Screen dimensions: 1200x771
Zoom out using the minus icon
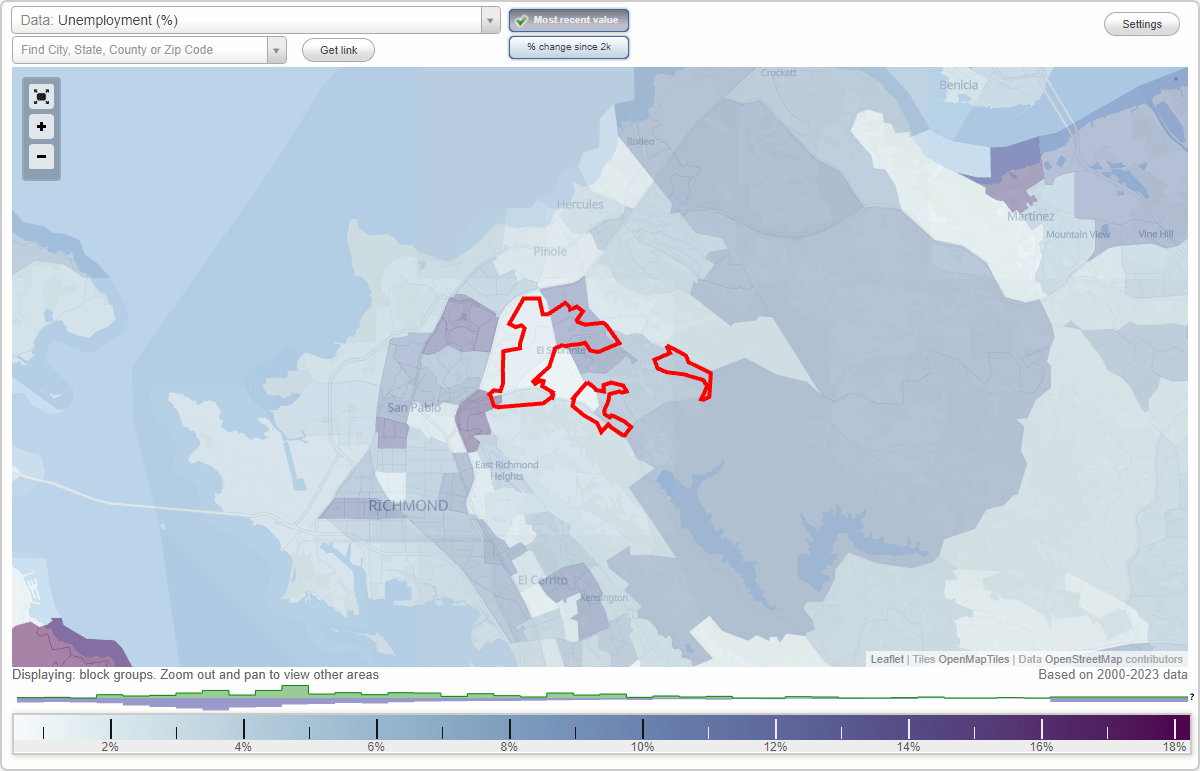41,157
